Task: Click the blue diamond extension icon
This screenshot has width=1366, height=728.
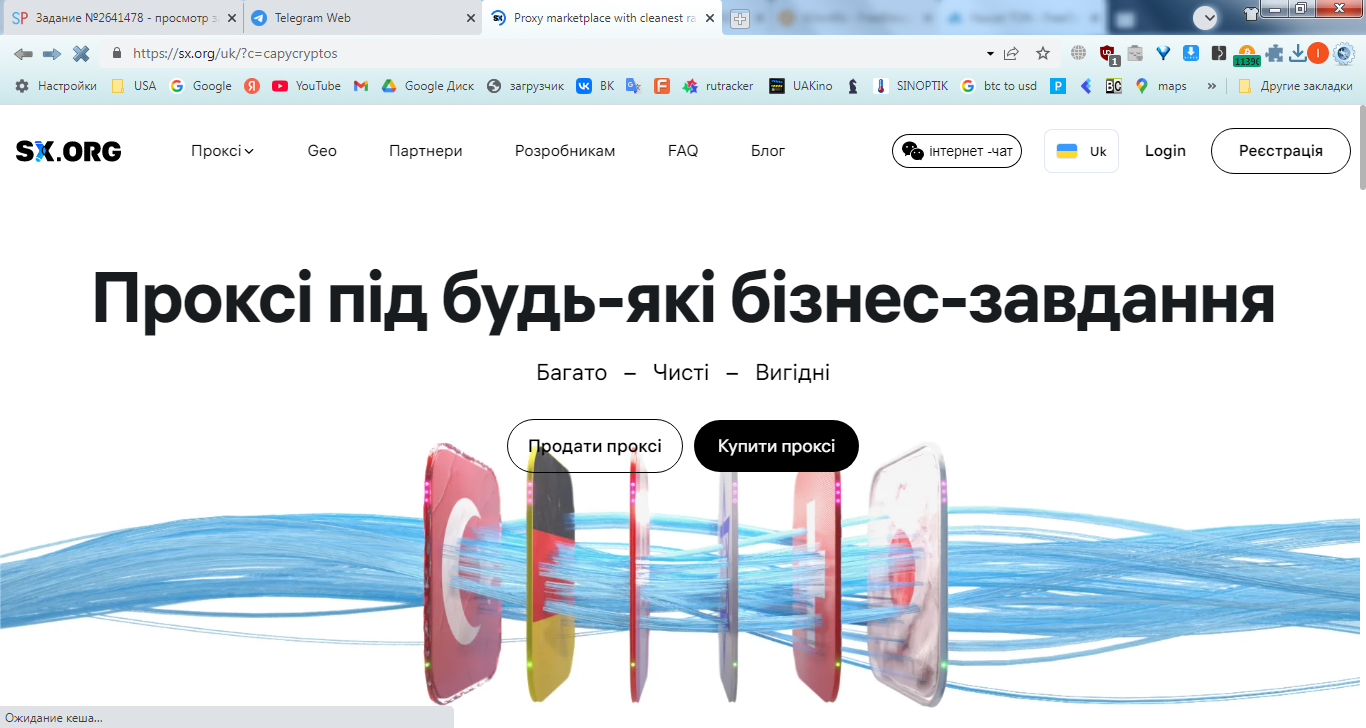Action: [x=1163, y=53]
